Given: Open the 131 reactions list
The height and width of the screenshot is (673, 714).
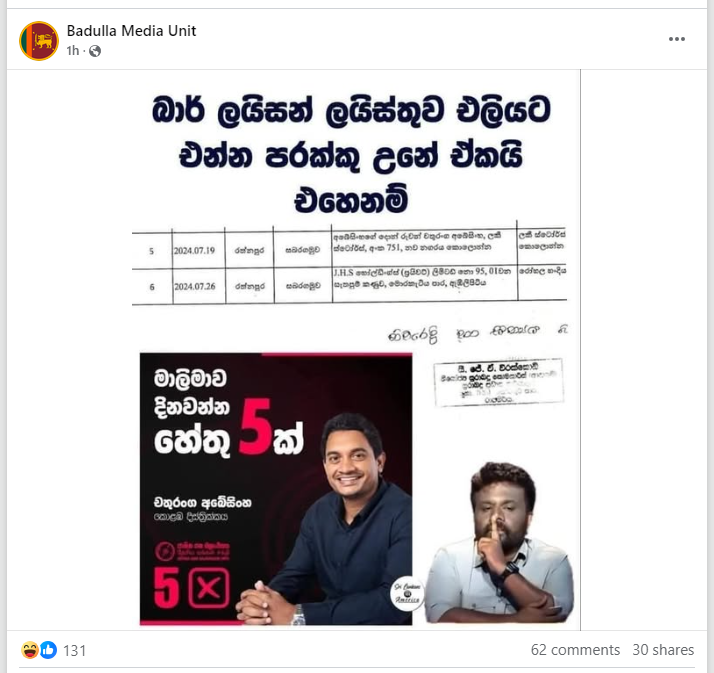Looking at the screenshot, I should click(x=74, y=650).
